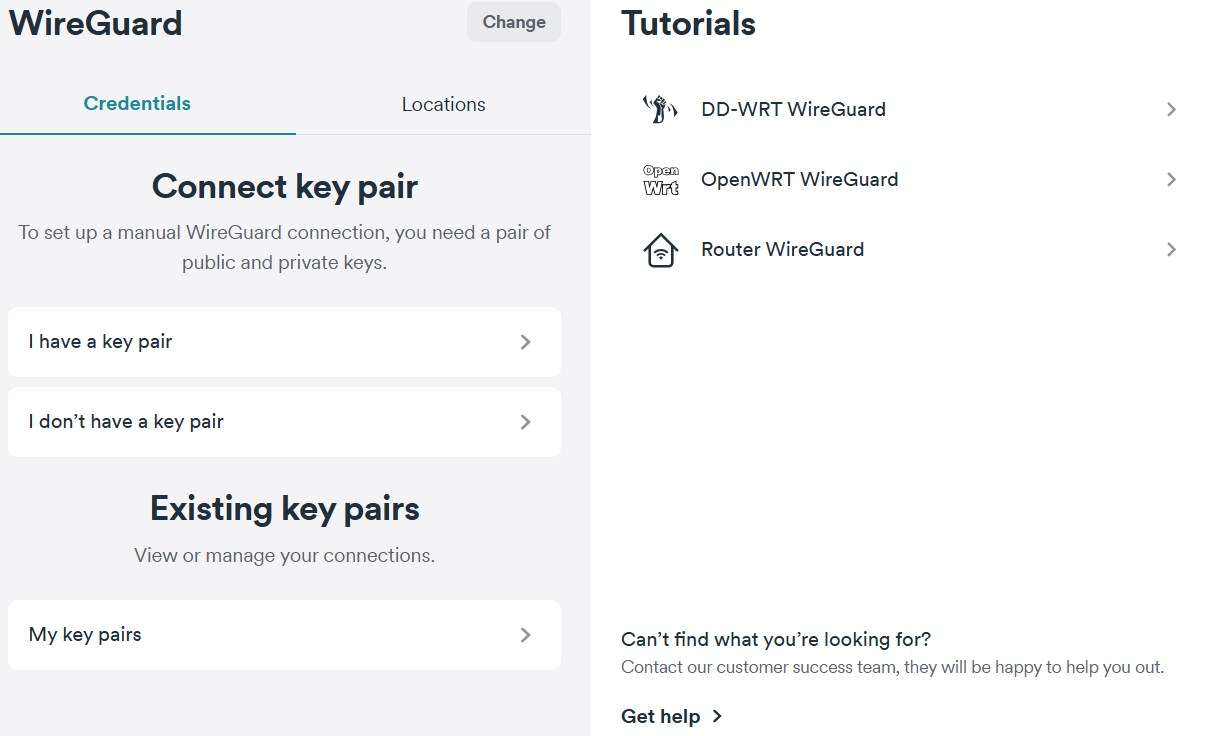Click the chevron beside "I have a key pair"
The height and width of the screenshot is (736, 1216).
tap(526, 342)
